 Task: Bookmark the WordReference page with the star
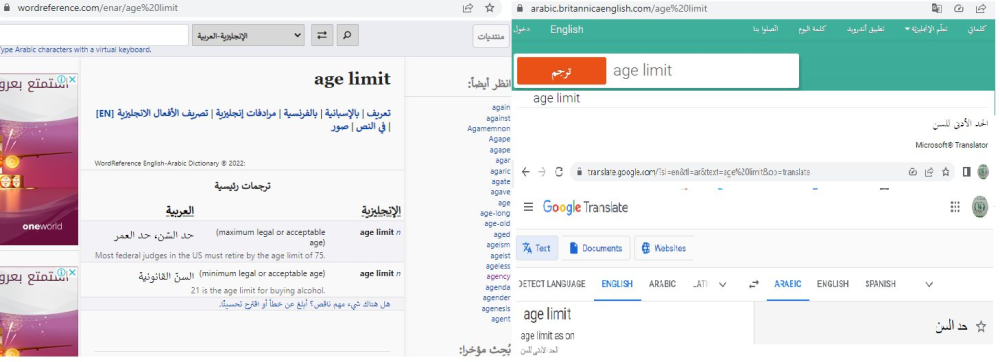click(x=490, y=8)
